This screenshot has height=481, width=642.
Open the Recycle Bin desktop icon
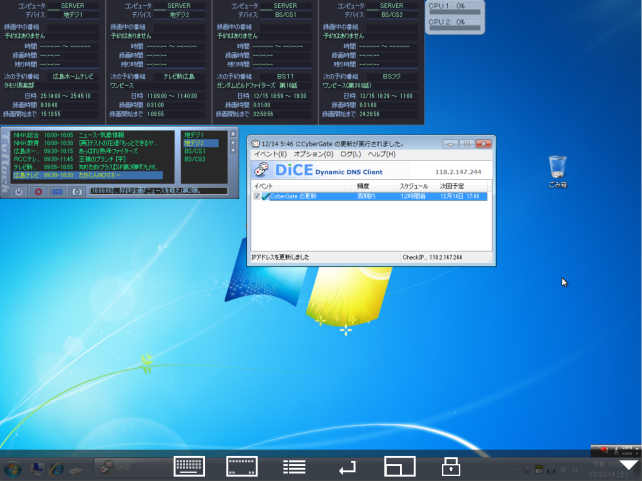pyautogui.click(x=558, y=172)
